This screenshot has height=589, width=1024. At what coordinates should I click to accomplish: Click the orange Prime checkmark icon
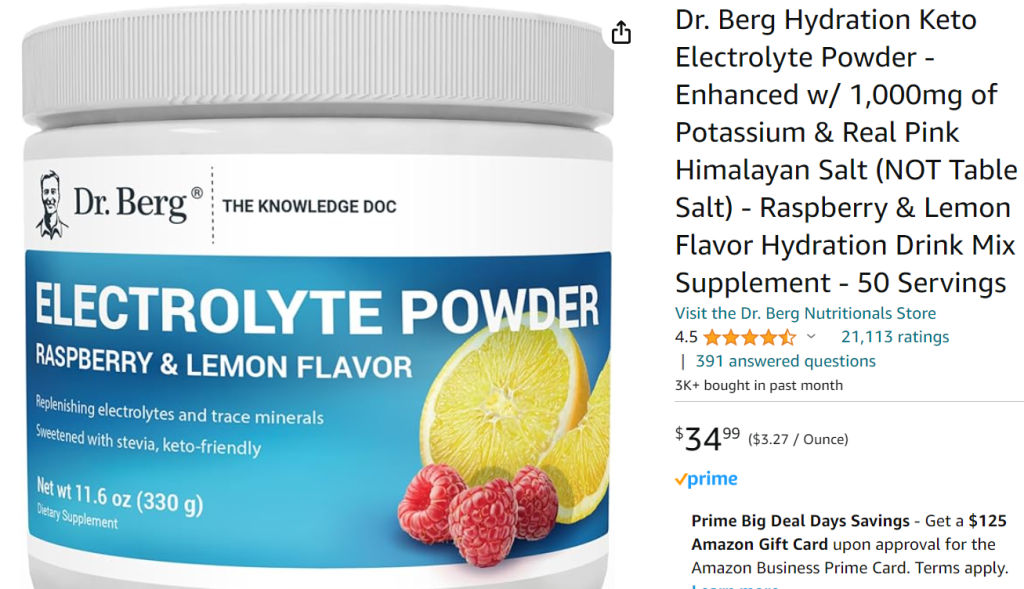[680, 480]
